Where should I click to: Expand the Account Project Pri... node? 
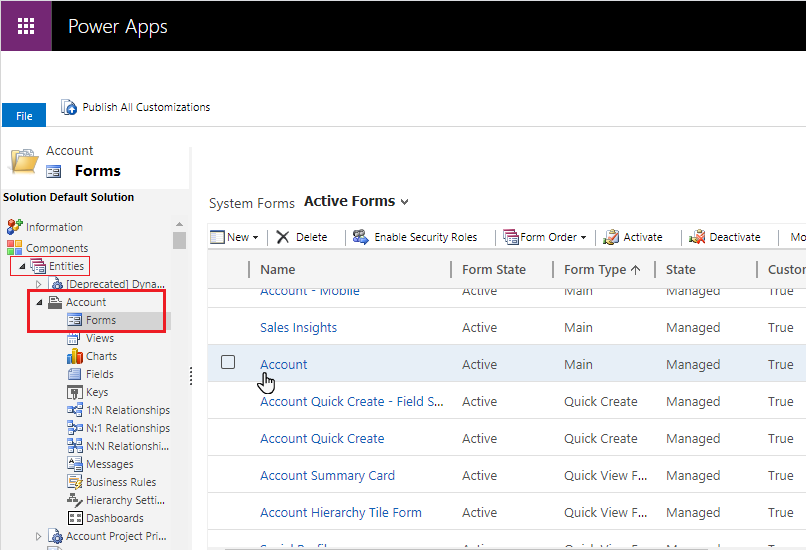(x=39, y=536)
